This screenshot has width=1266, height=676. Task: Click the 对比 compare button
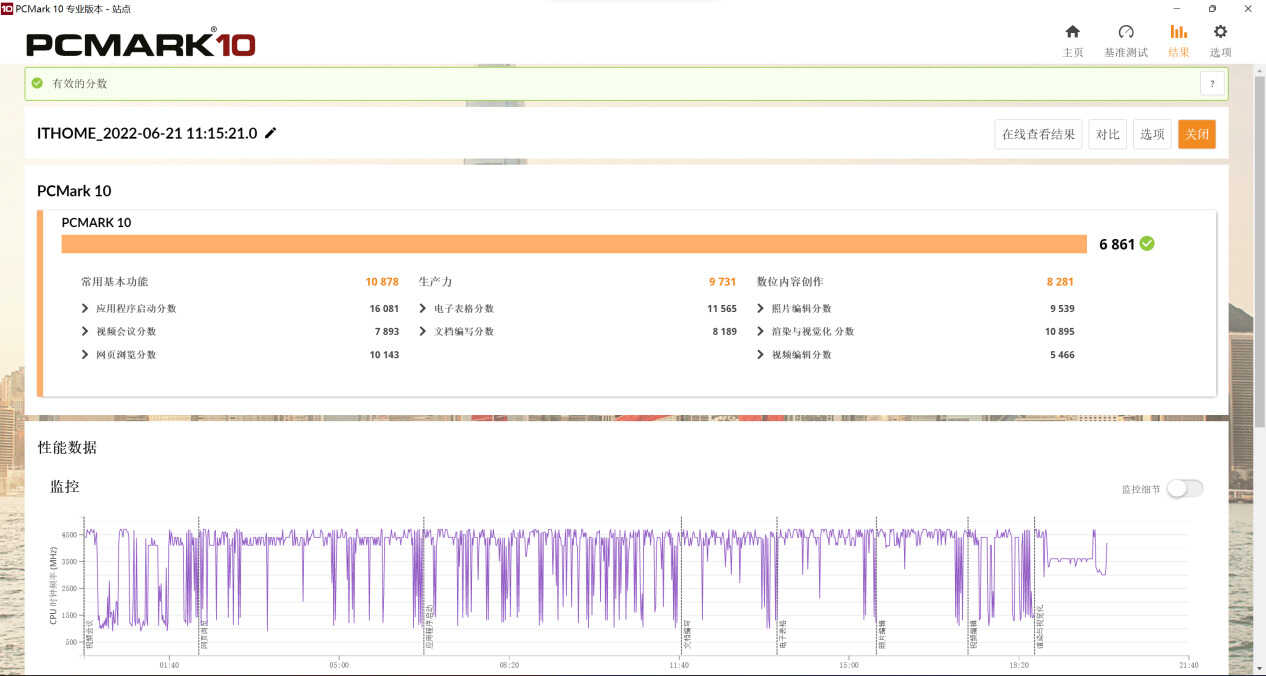tap(1108, 134)
